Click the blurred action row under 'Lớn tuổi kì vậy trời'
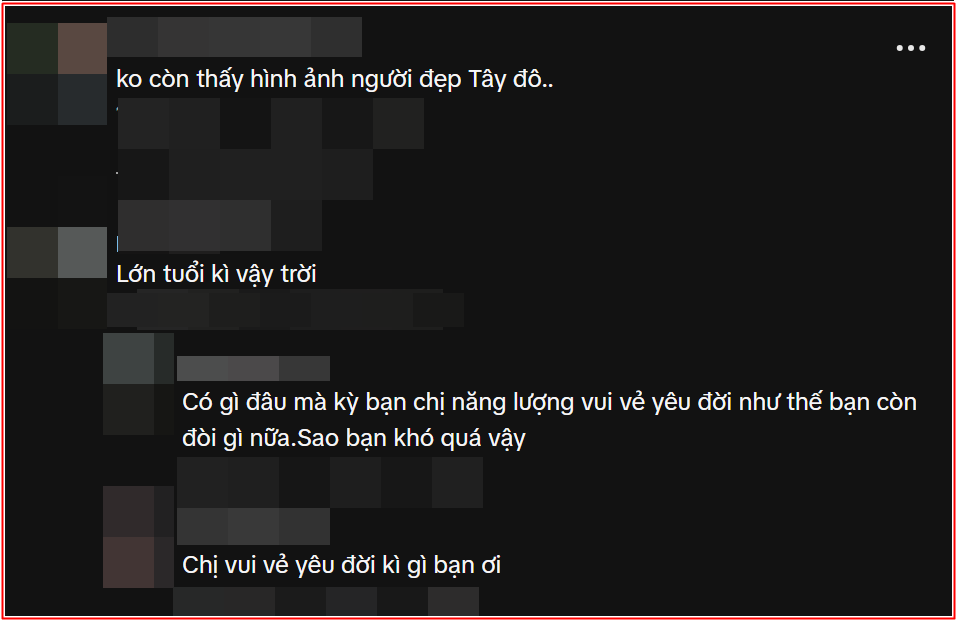The height and width of the screenshot is (621, 957). point(285,310)
